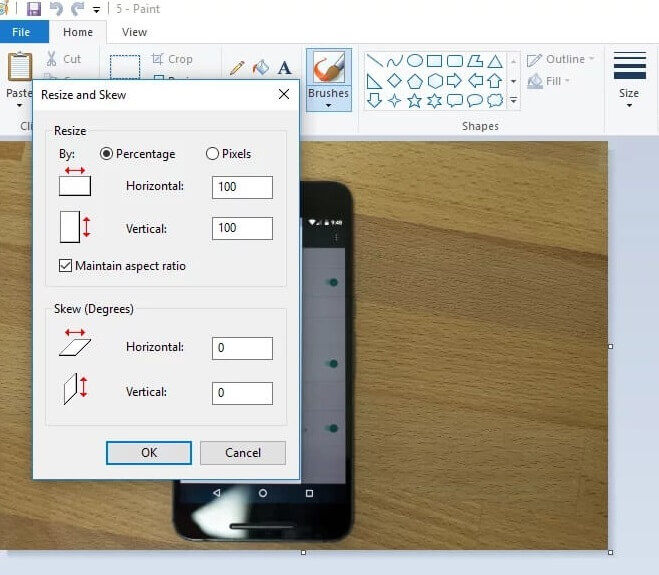Viewport: 659px width, 575px height.
Task: Select the Oval callout shape
Action: pos(475,101)
